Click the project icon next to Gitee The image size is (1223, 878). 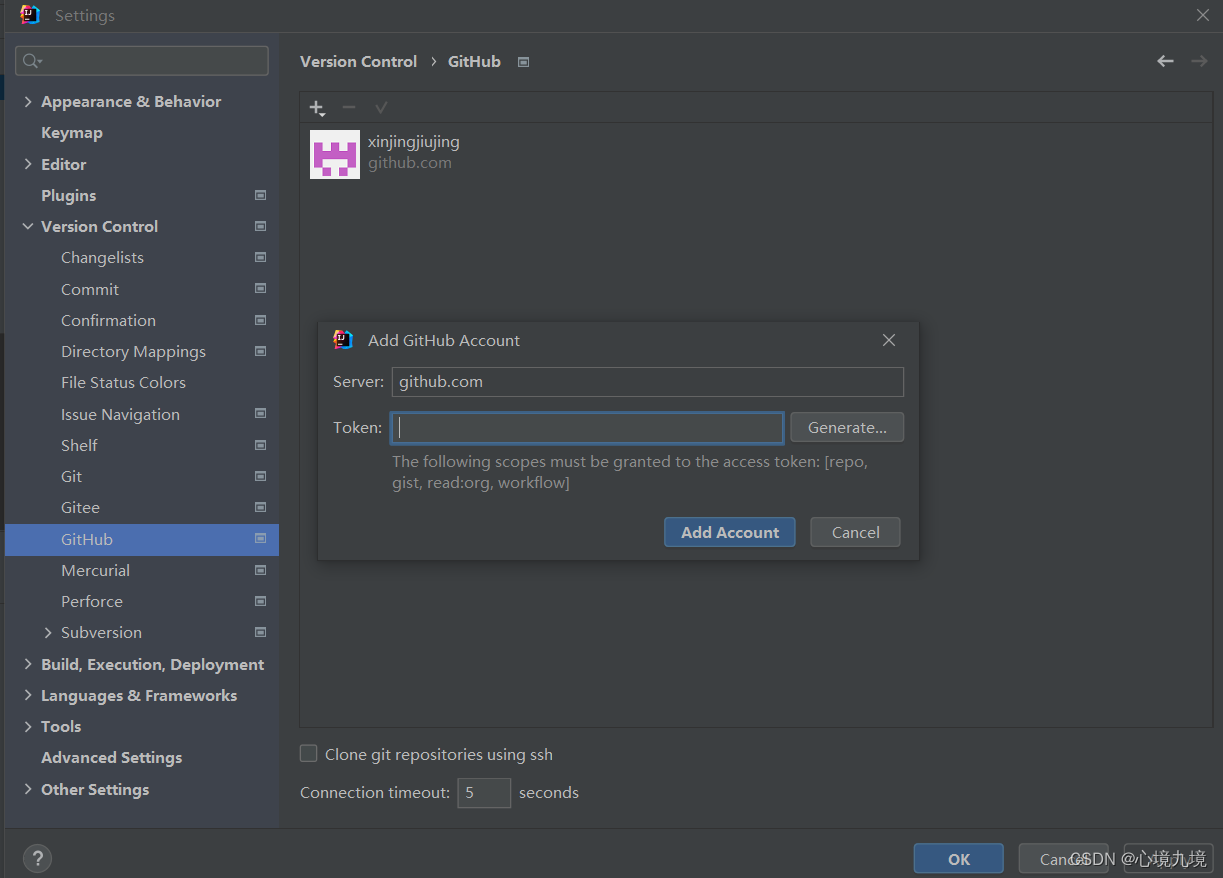pyautogui.click(x=260, y=507)
